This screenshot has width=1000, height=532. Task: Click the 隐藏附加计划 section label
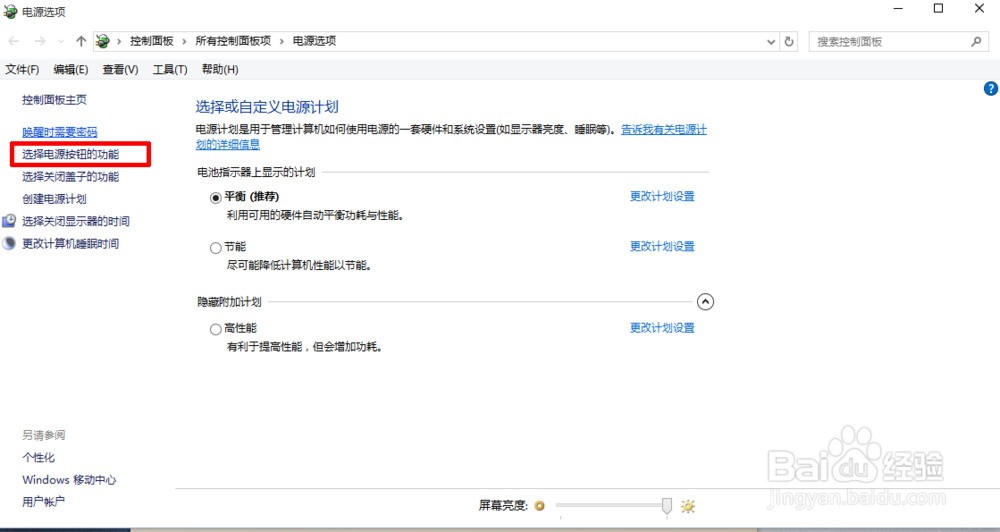click(x=229, y=302)
